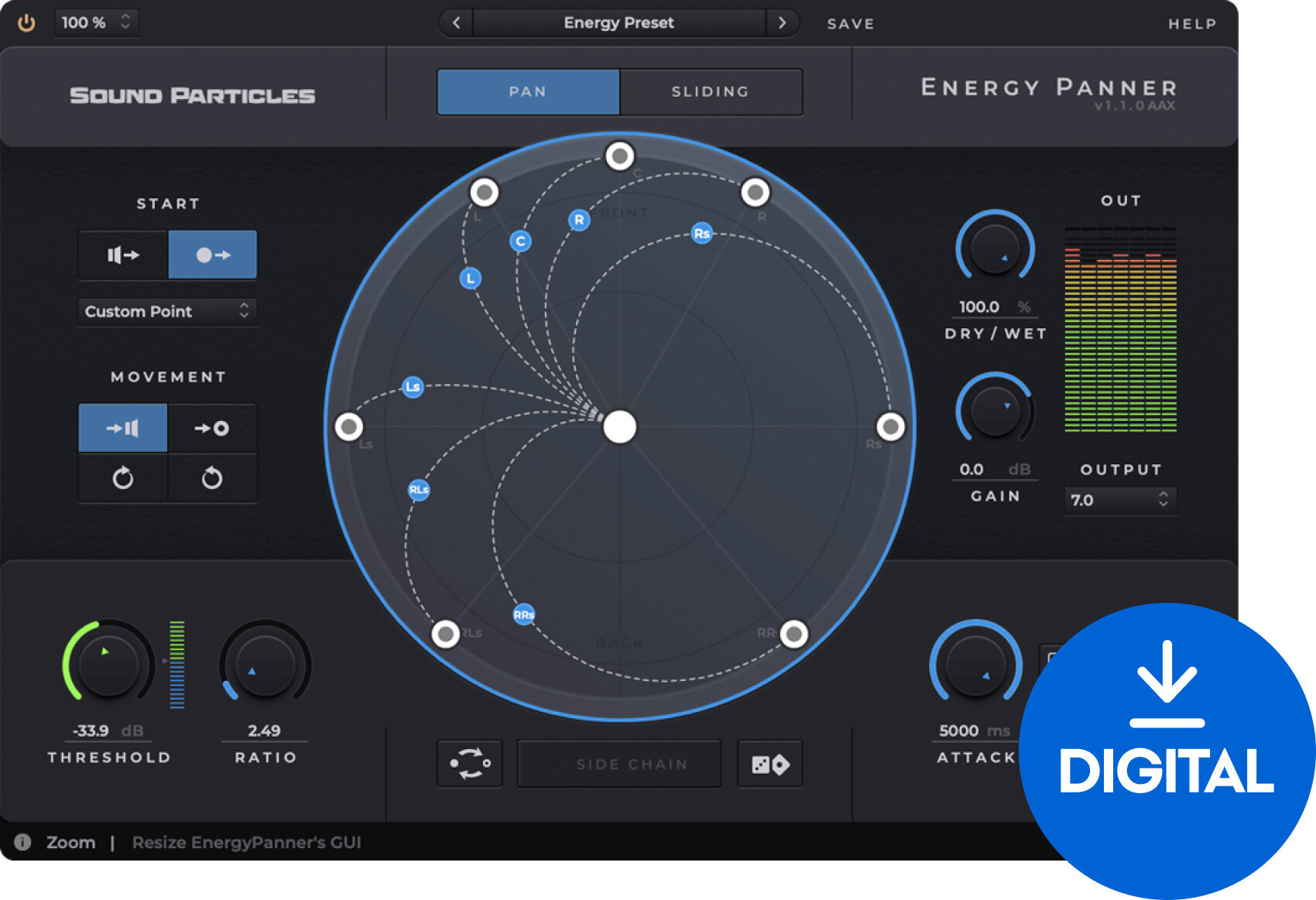Open the Energy Preset selector
This screenshot has height=900, width=1316.
(619, 22)
